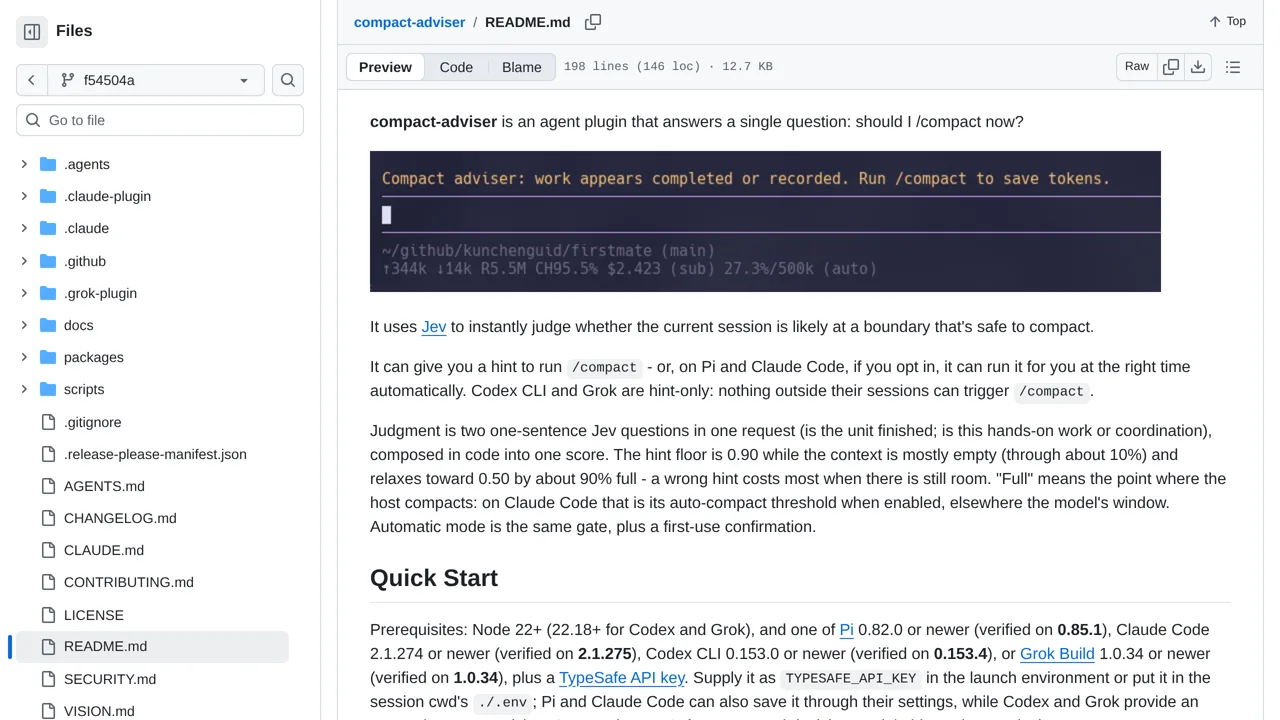1280x720 pixels.
Task: Open the Raw file view
Action: click(1137, 67)
